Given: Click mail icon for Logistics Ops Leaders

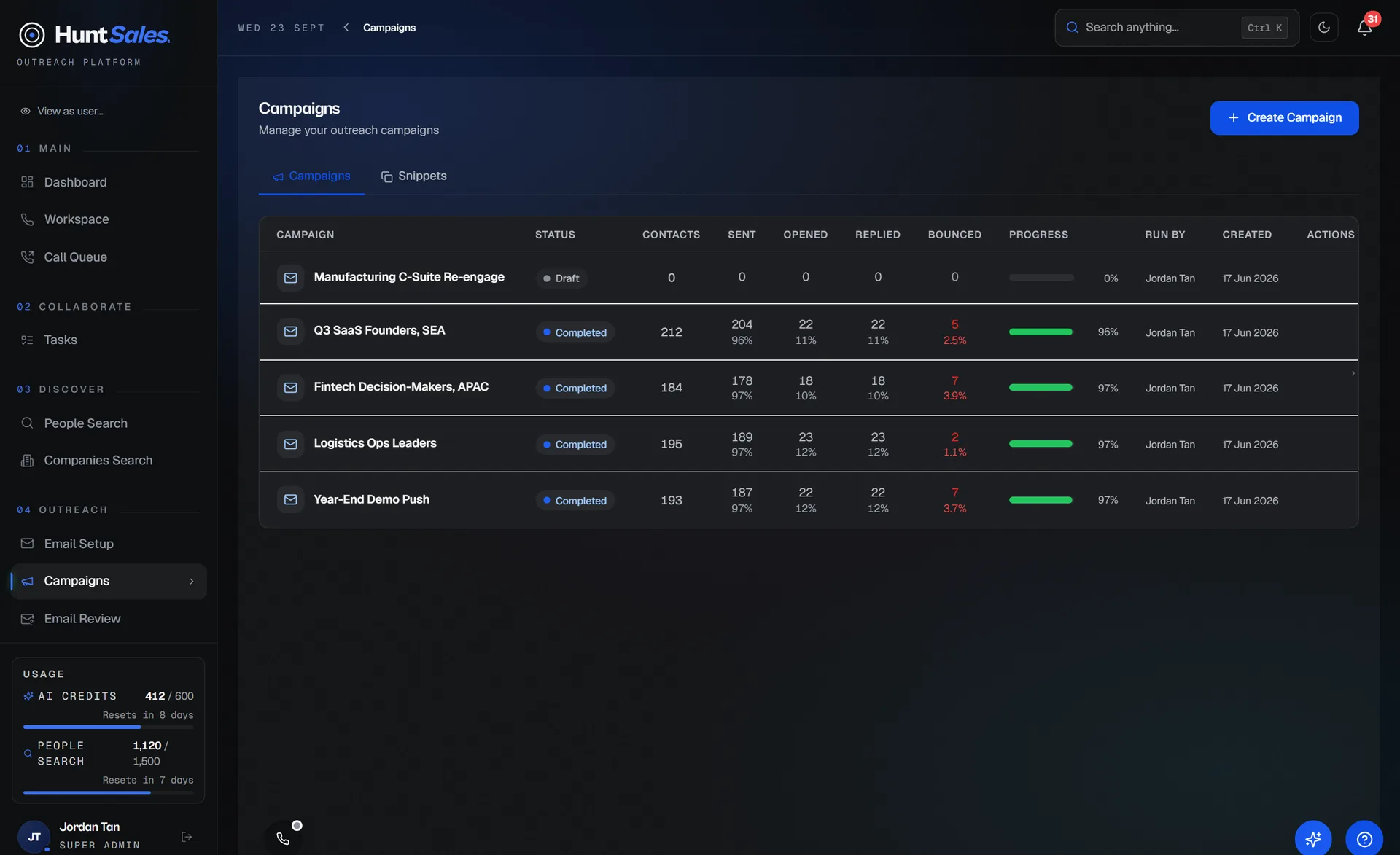Looking at the screenshot, I should click(x=290, y=444).
